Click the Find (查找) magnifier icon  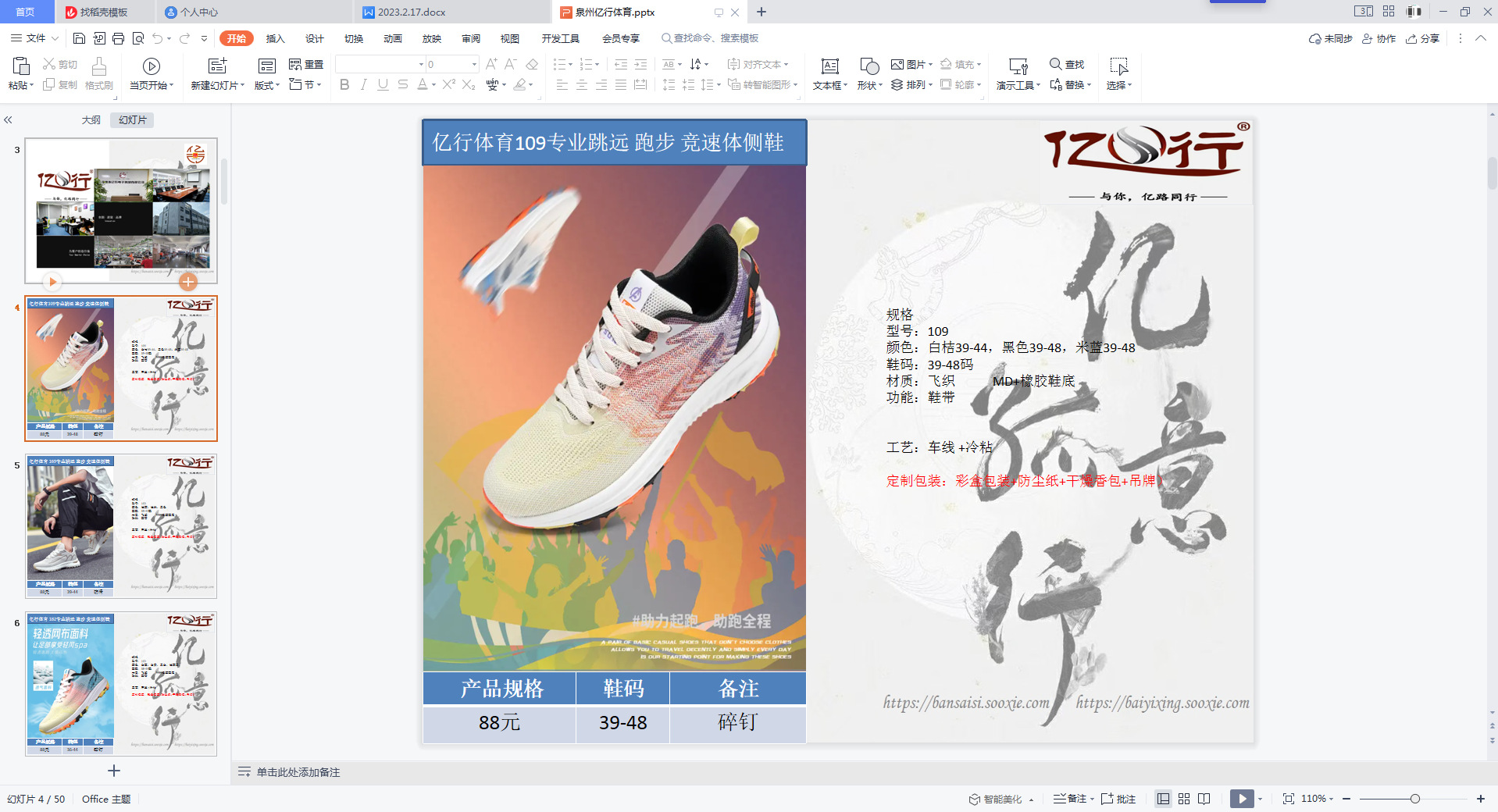(1055, 64)
